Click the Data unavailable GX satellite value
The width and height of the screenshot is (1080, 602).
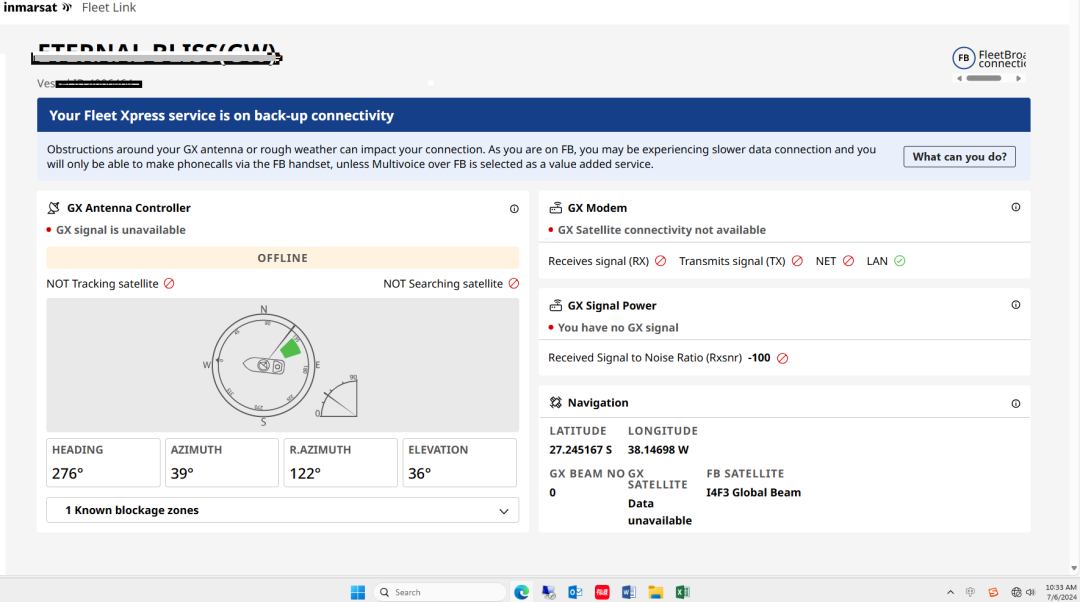click(660, 512)
